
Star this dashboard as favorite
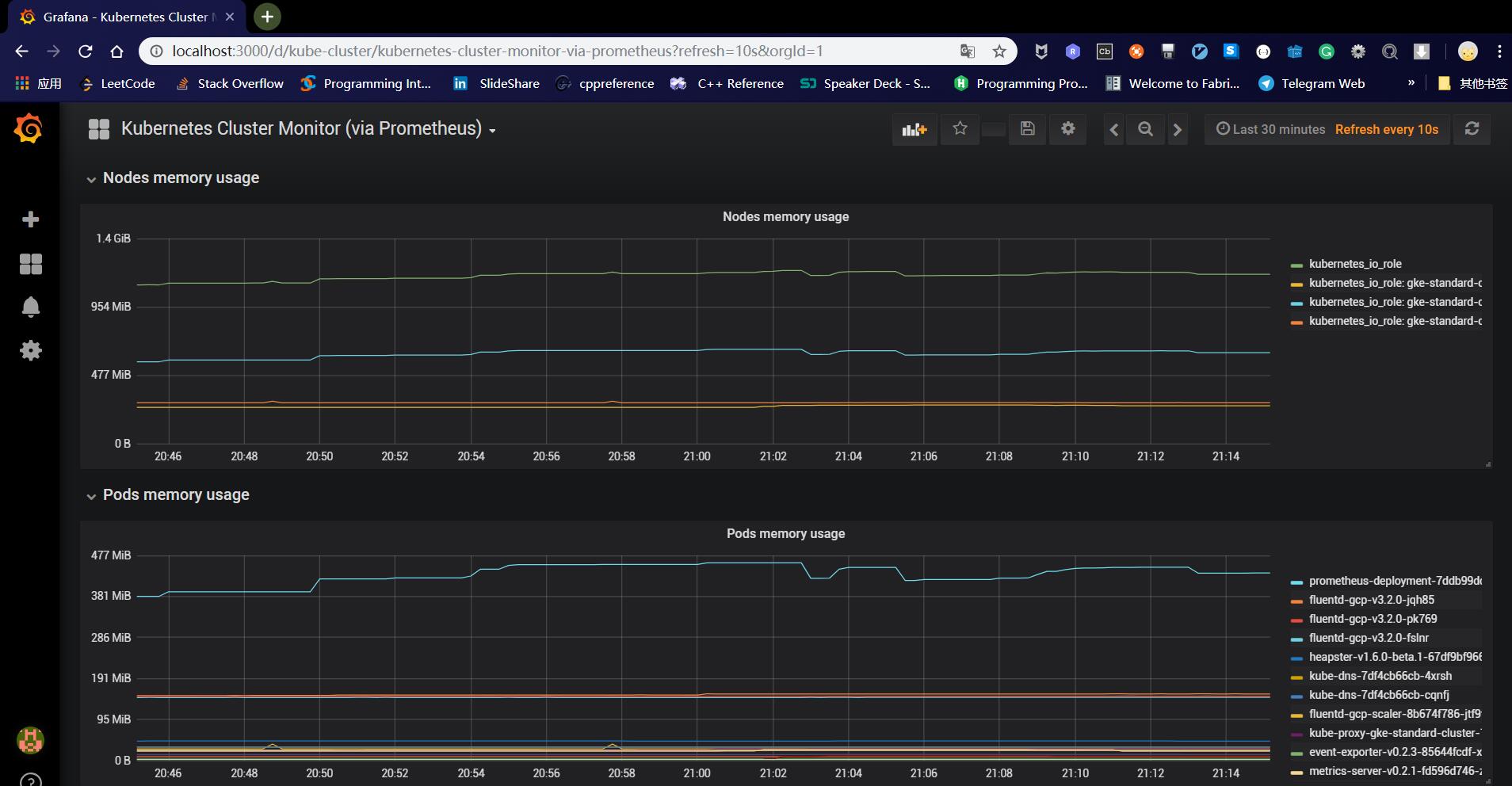coord(960,129)
